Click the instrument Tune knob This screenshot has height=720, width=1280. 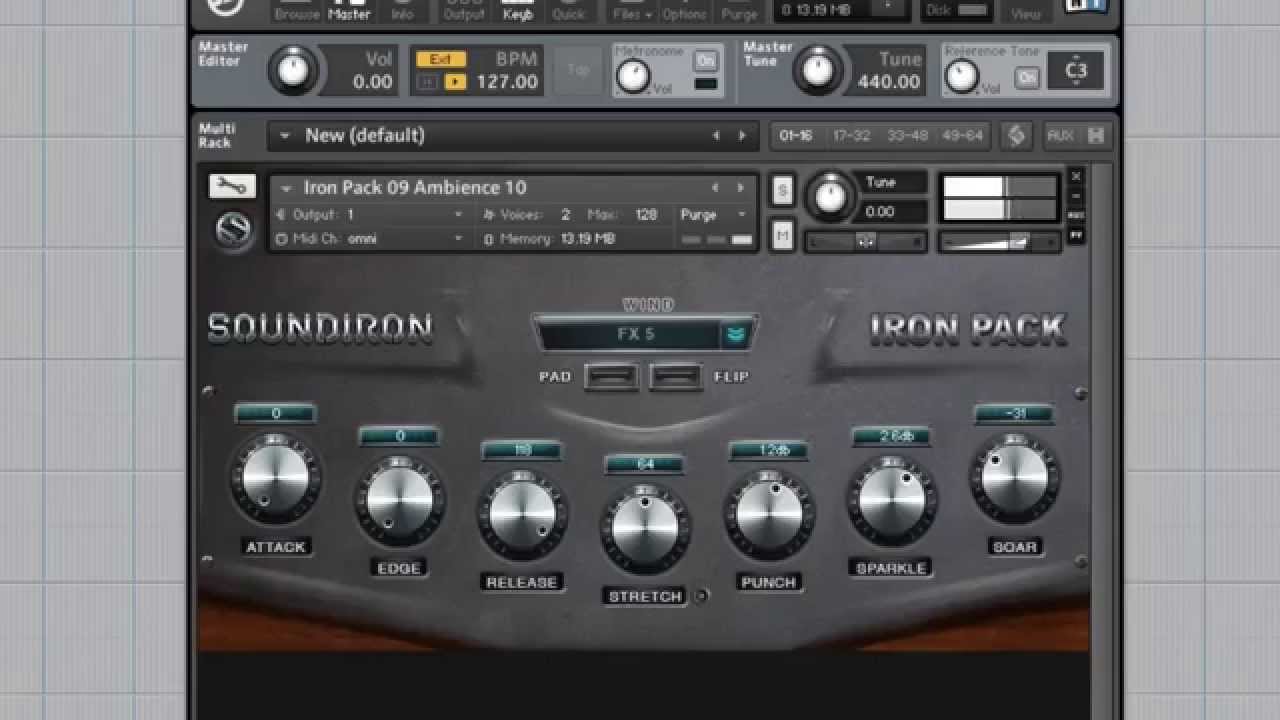830,198
